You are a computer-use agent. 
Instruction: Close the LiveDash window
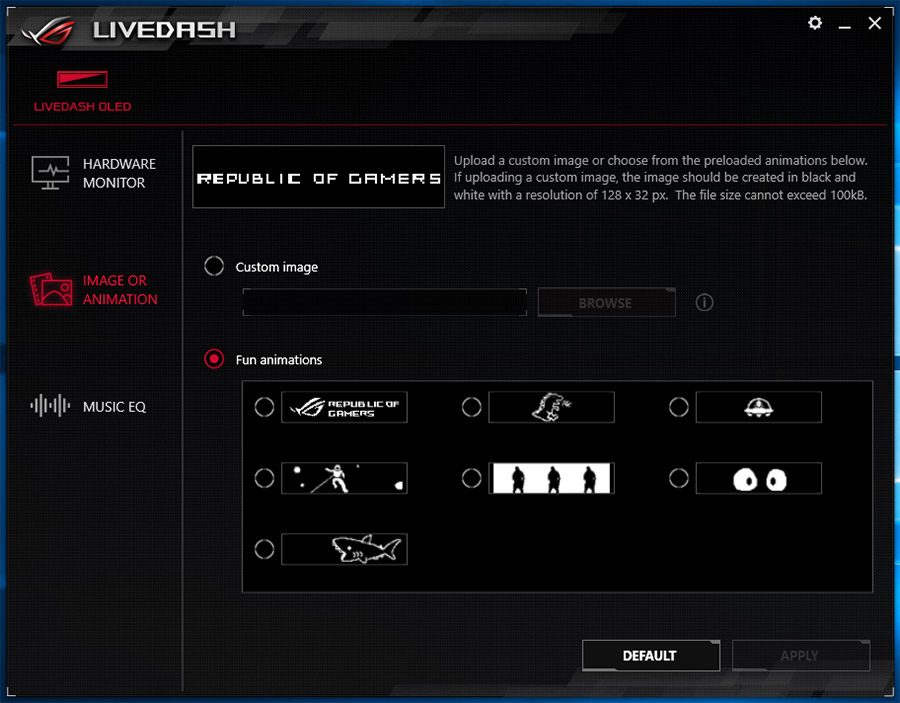pyautogui.click(x=874, y=23)
